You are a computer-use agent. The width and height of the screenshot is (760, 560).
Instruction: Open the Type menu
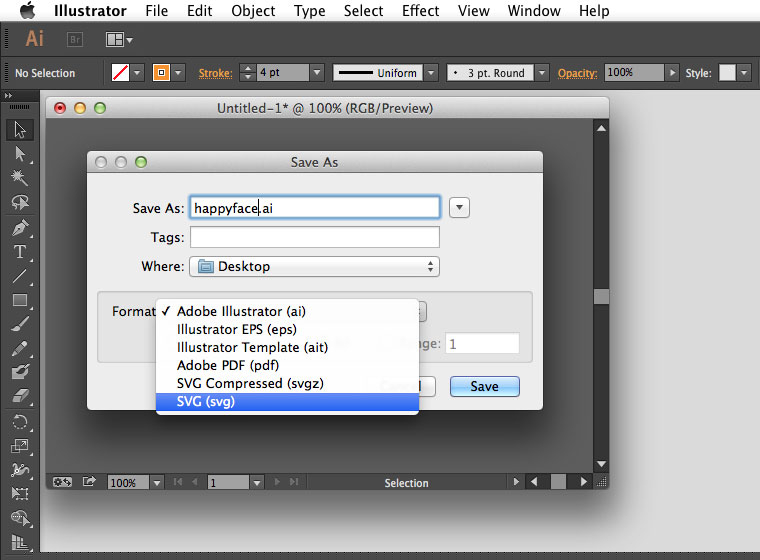click(309, 11)
